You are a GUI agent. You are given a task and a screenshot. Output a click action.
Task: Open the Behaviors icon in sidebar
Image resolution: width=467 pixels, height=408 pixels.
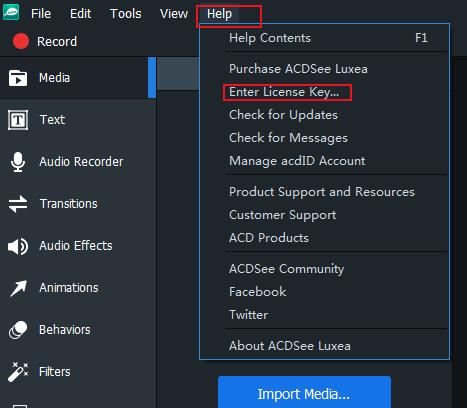pyautogui.click(x=18, y=330)
